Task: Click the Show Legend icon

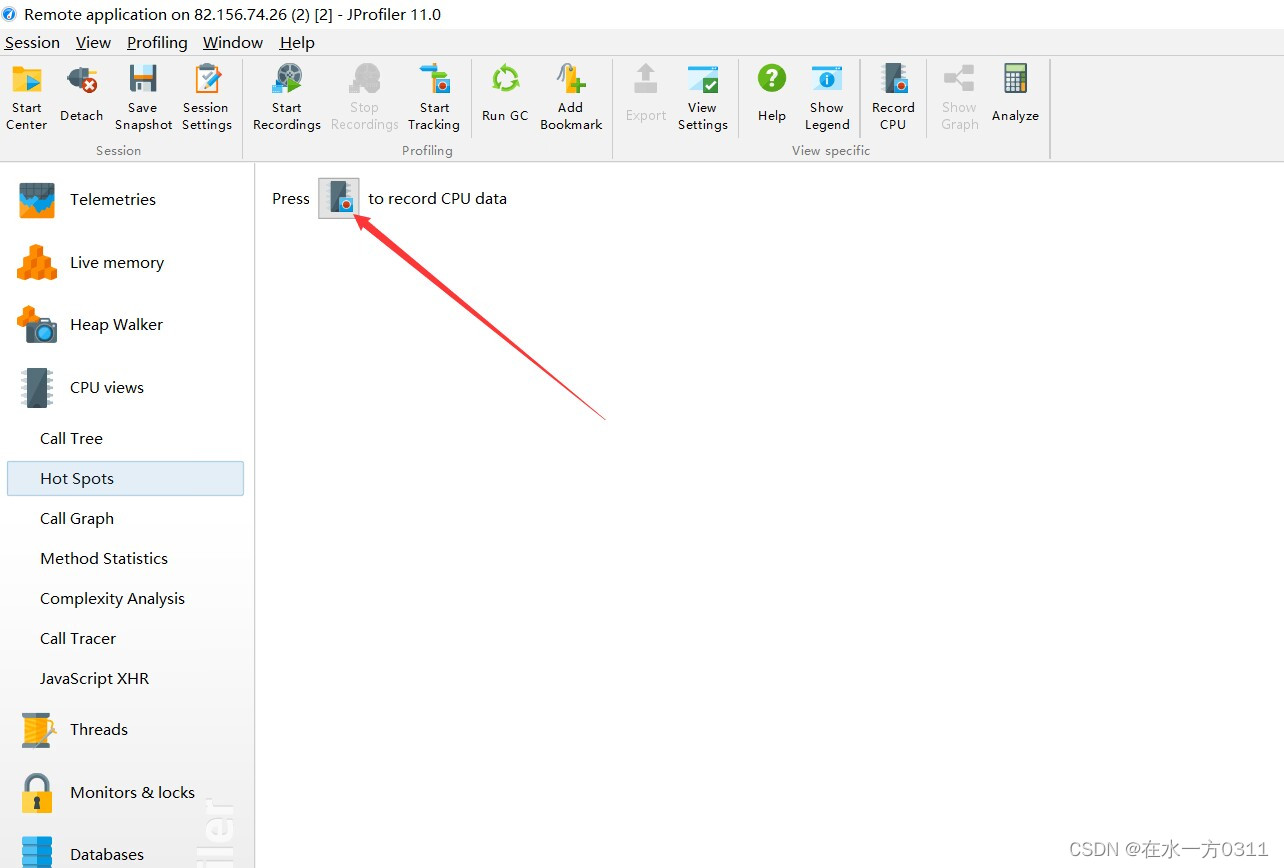Action: 827,97
